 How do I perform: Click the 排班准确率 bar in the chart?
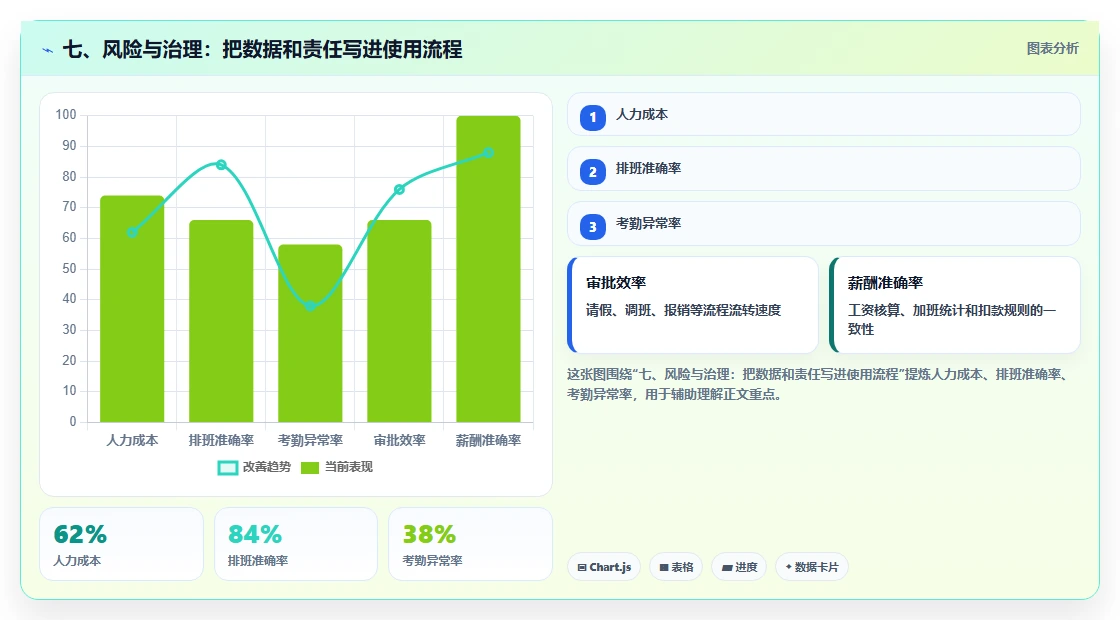221,321
